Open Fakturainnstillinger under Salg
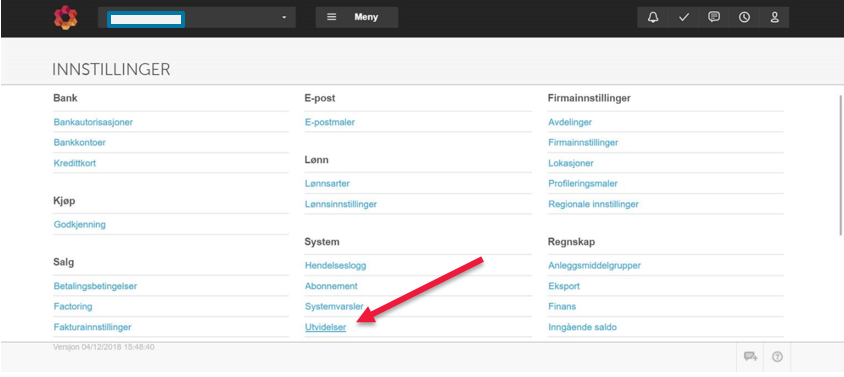Image resolution: width=844 pixels, height=377 pixels. click(93, 327)
